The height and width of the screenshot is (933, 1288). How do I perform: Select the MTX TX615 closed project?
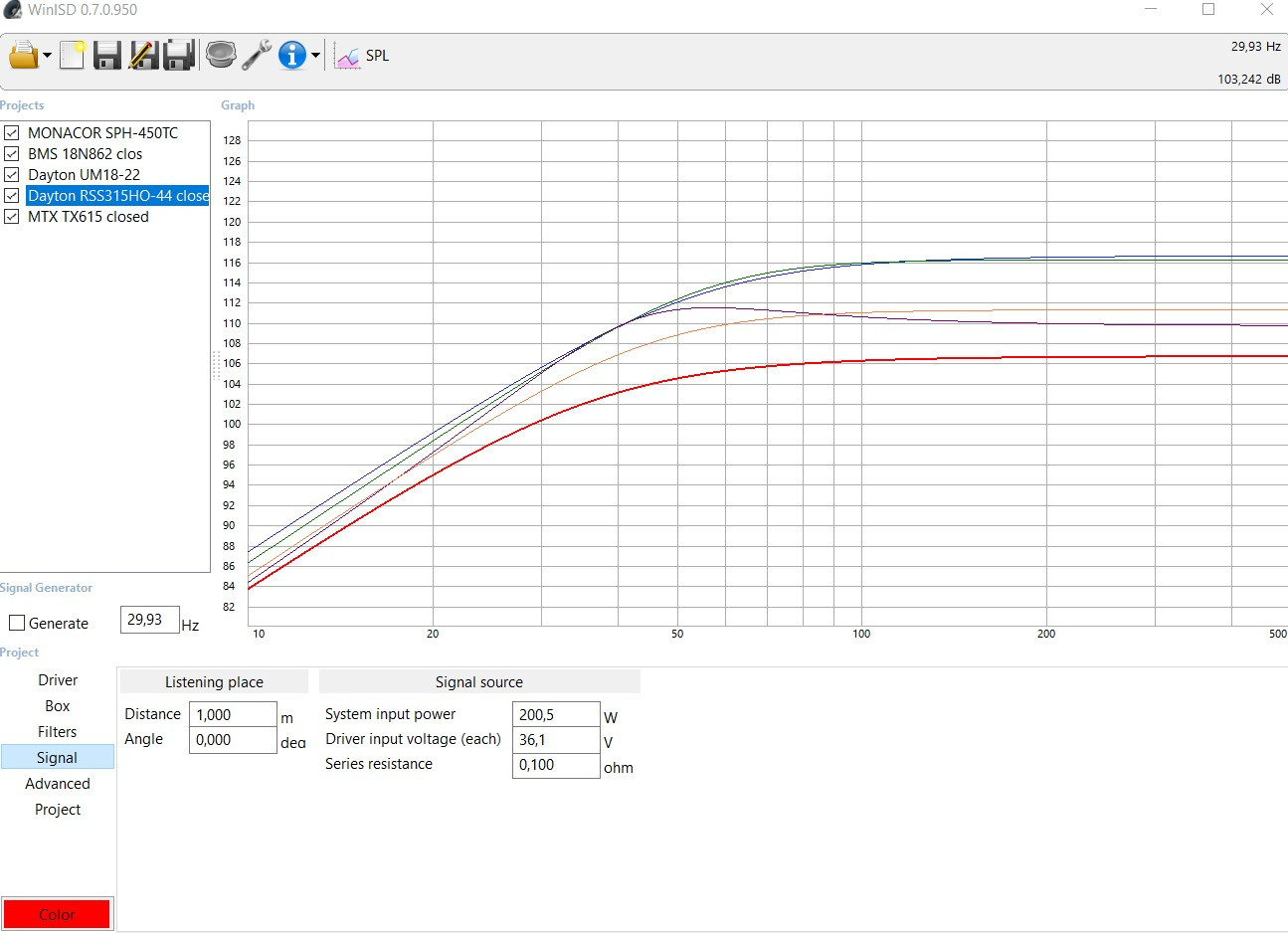click(88, 217)
